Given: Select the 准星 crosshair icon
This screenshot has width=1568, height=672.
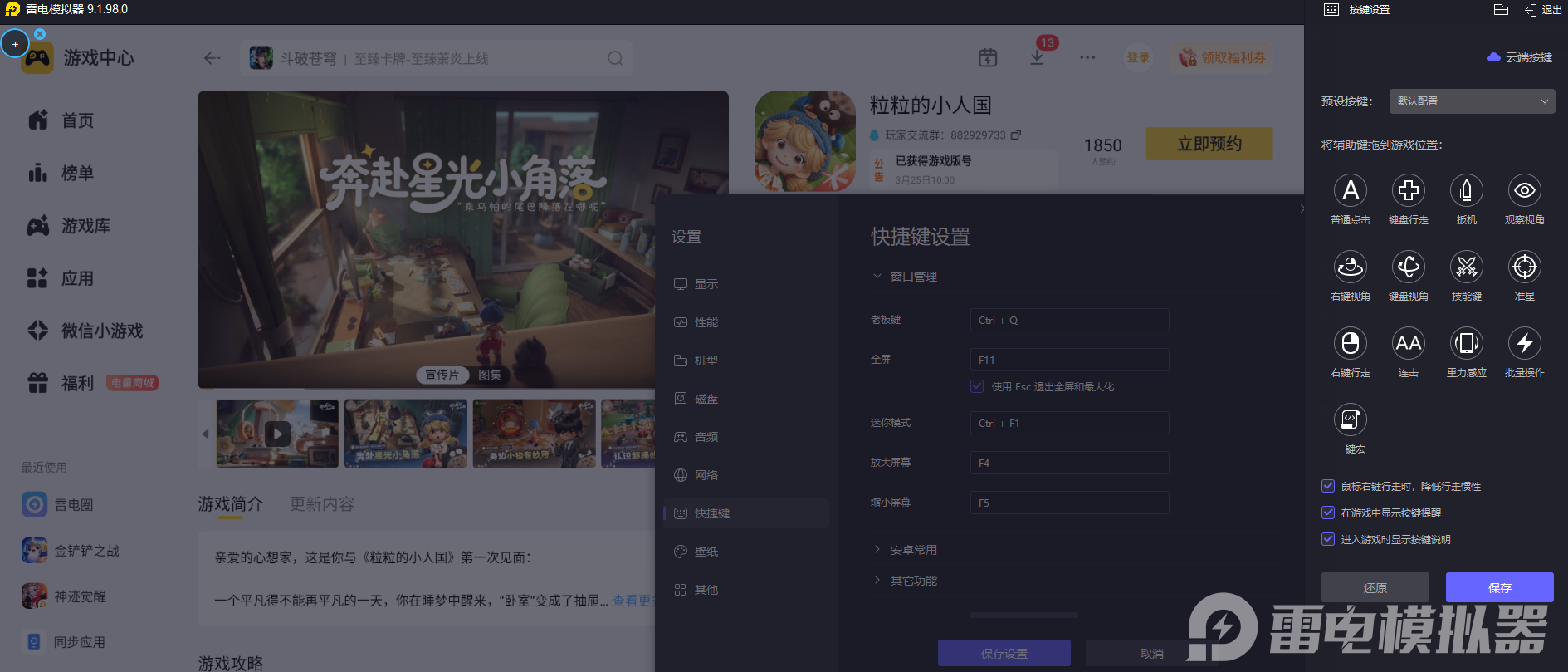Looking at the screenshot, I should 1525,267.
